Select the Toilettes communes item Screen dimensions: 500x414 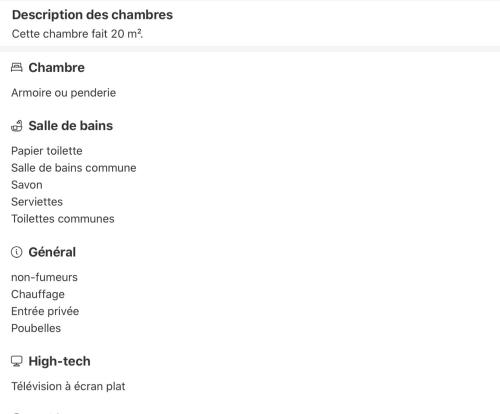tap(63, 219)
